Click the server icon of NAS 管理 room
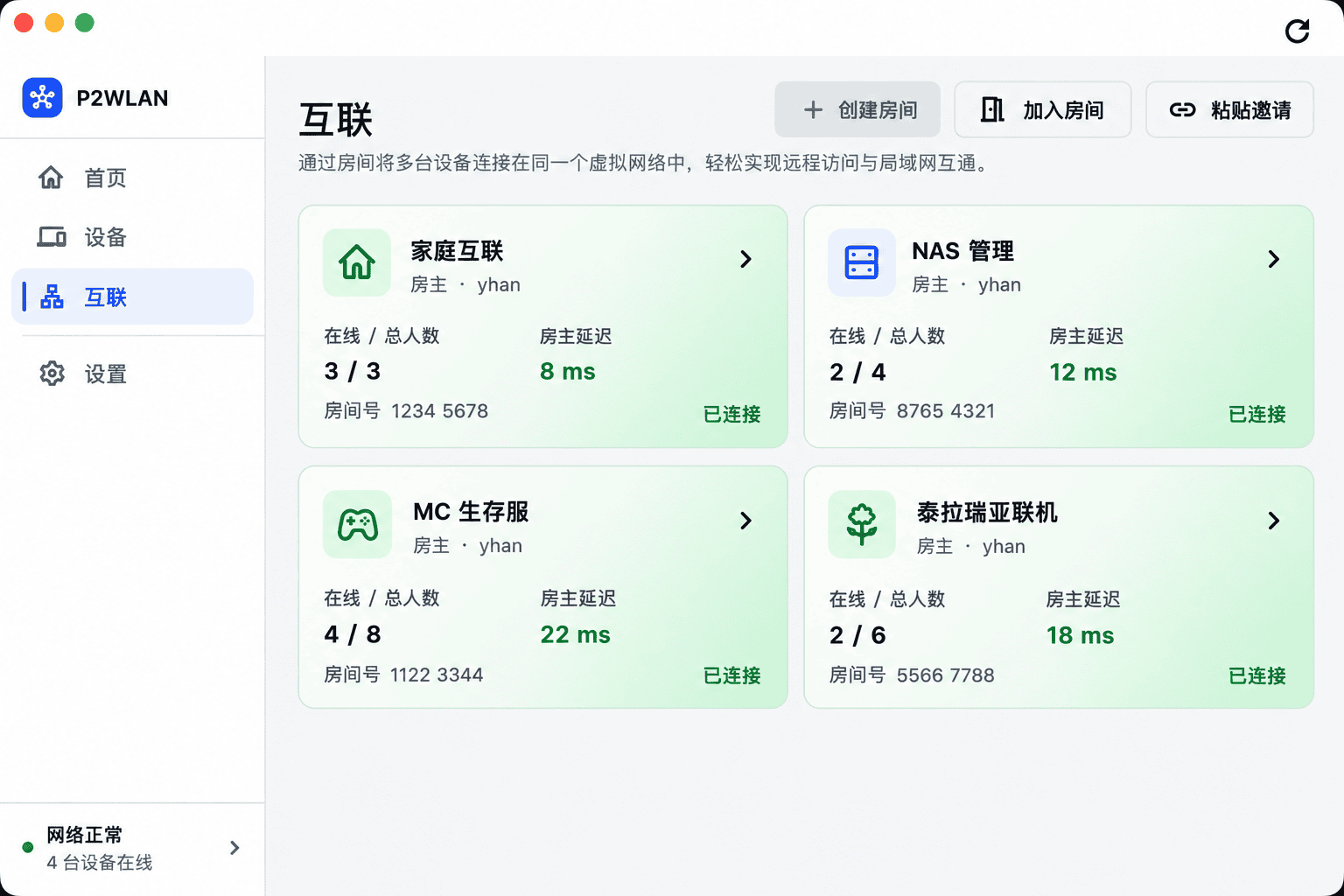 862,262
